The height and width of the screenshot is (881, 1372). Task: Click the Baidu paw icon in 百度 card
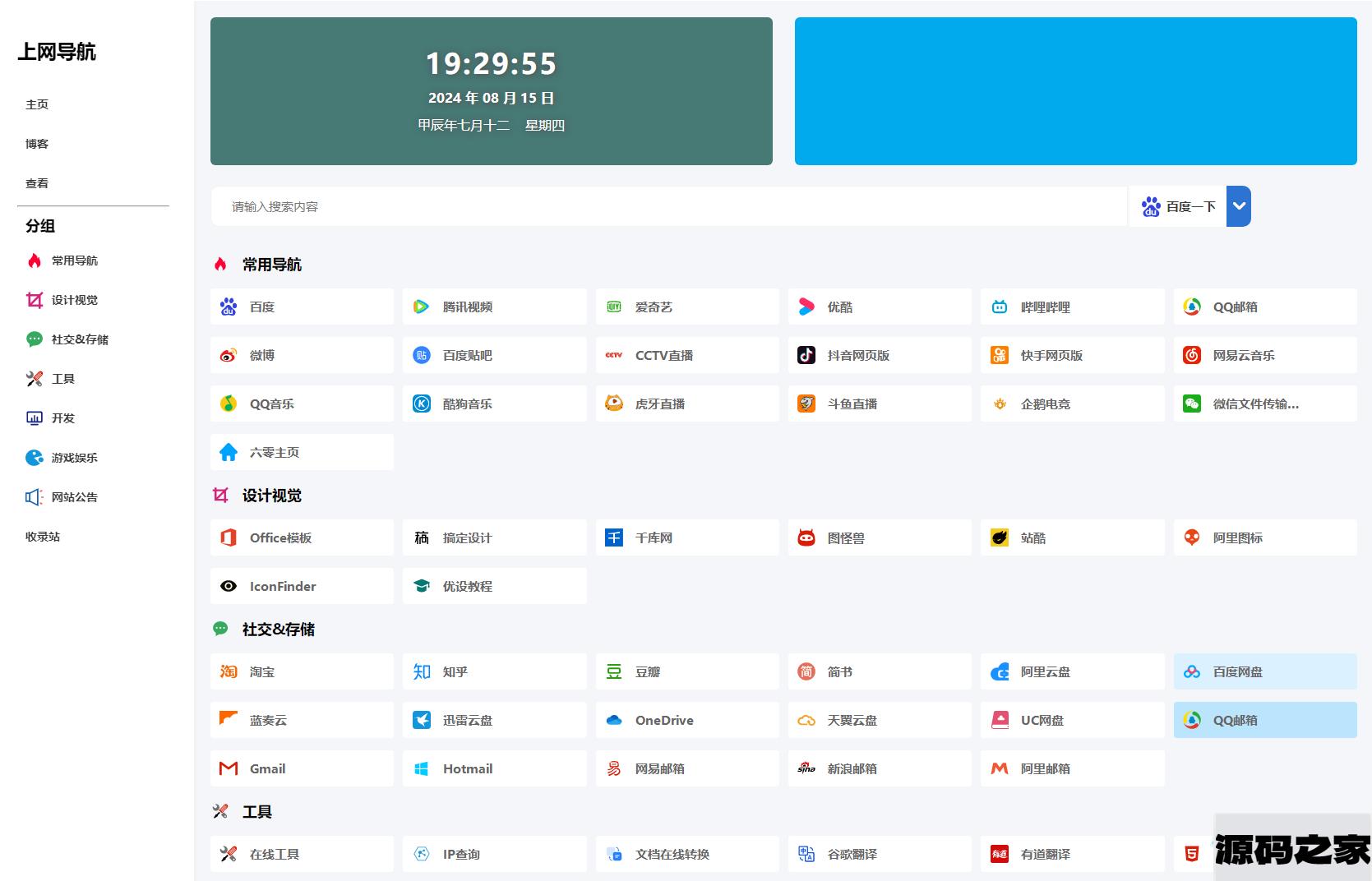[229, 307]
